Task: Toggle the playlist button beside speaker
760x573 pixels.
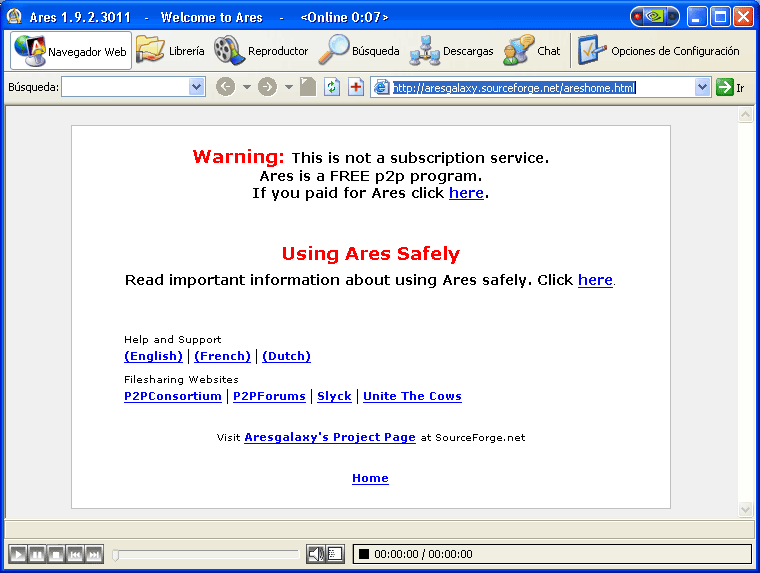Action: point(335,554)
